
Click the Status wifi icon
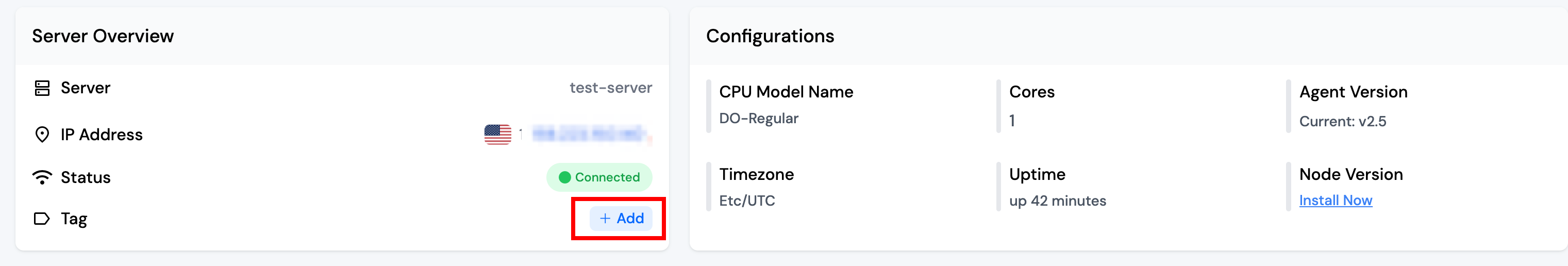point(42,177)
